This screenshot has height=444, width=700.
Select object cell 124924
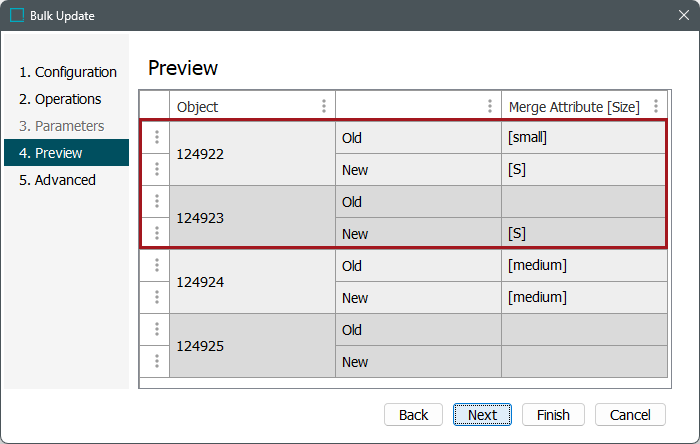click(252, 282)
